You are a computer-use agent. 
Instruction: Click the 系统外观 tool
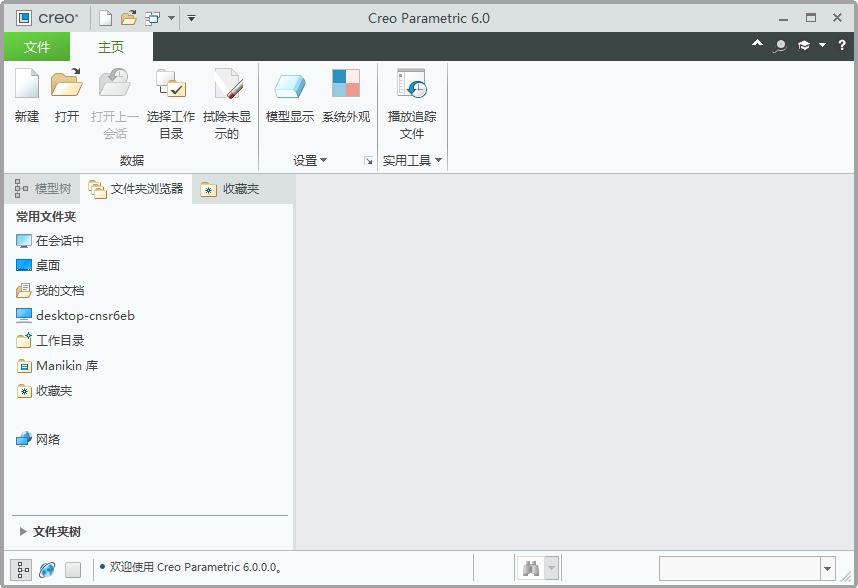point(346,97)
